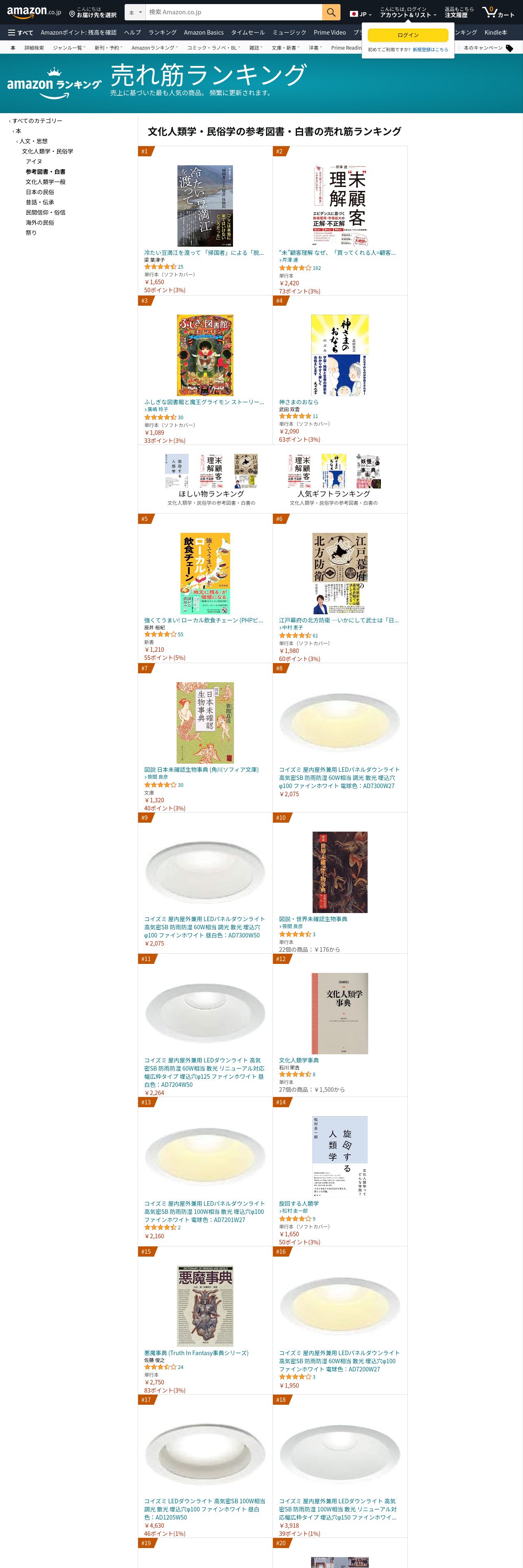This screenshot has width=523, height=1568.
Task: Expand the 本 search category dropdown
Action: 135,12
